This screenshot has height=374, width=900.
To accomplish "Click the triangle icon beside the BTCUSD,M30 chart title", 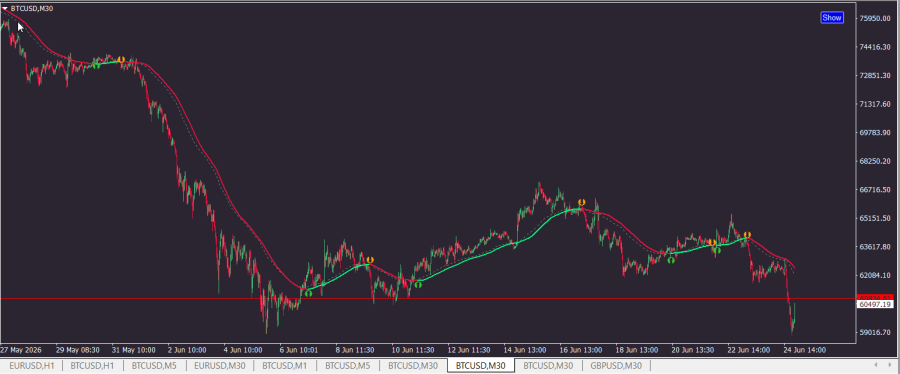I will [5, 9].
